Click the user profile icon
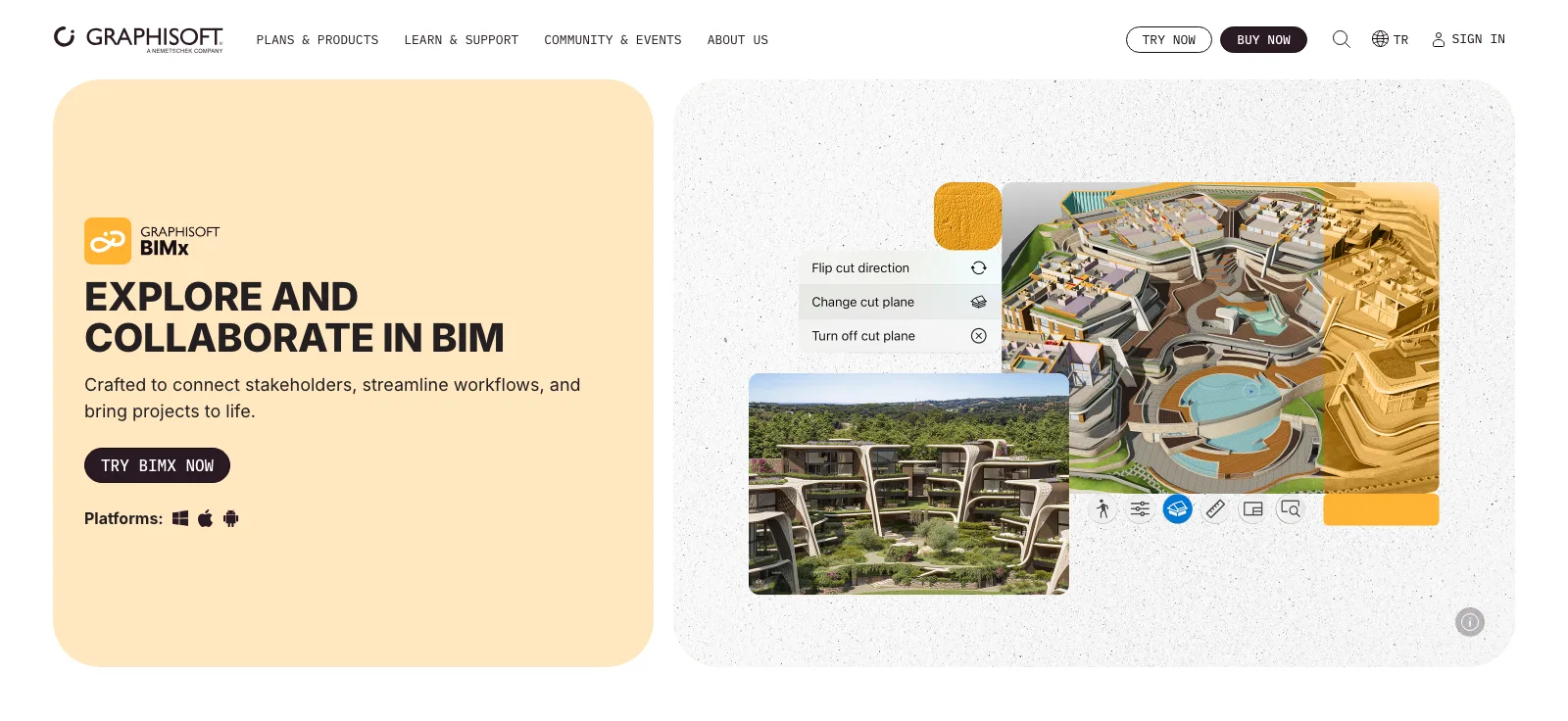The image size is (1568, 721). tap(1439, 39)
